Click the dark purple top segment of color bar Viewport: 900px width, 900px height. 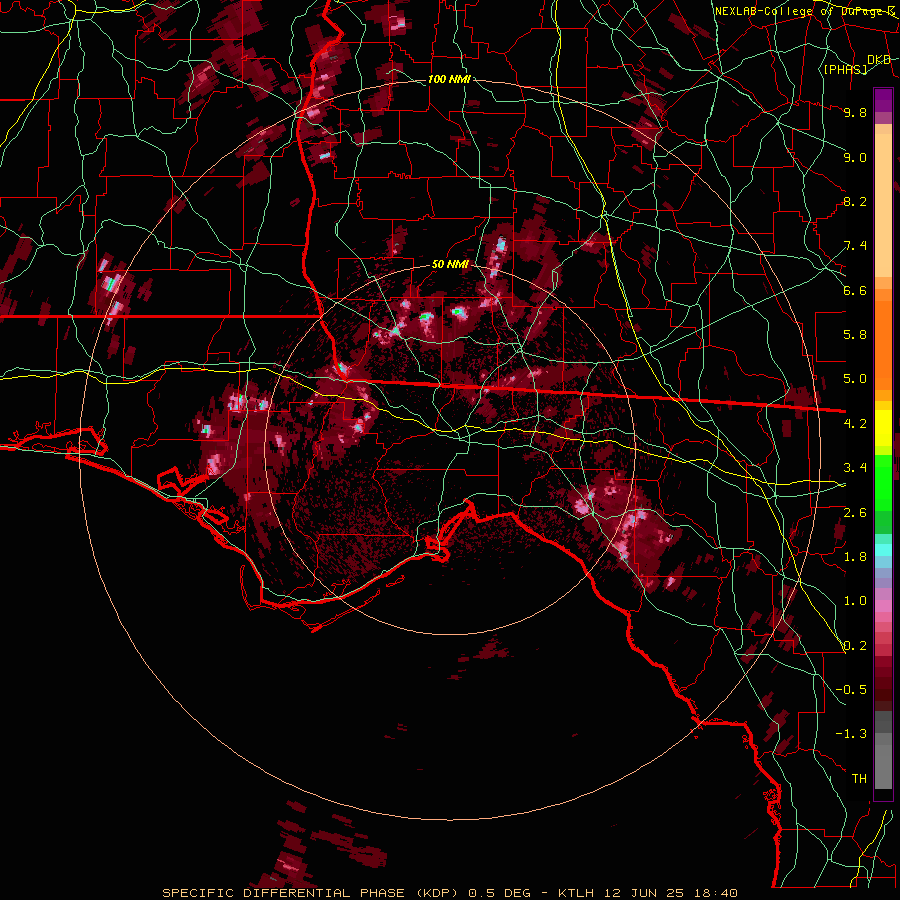(x=883, y=100)
